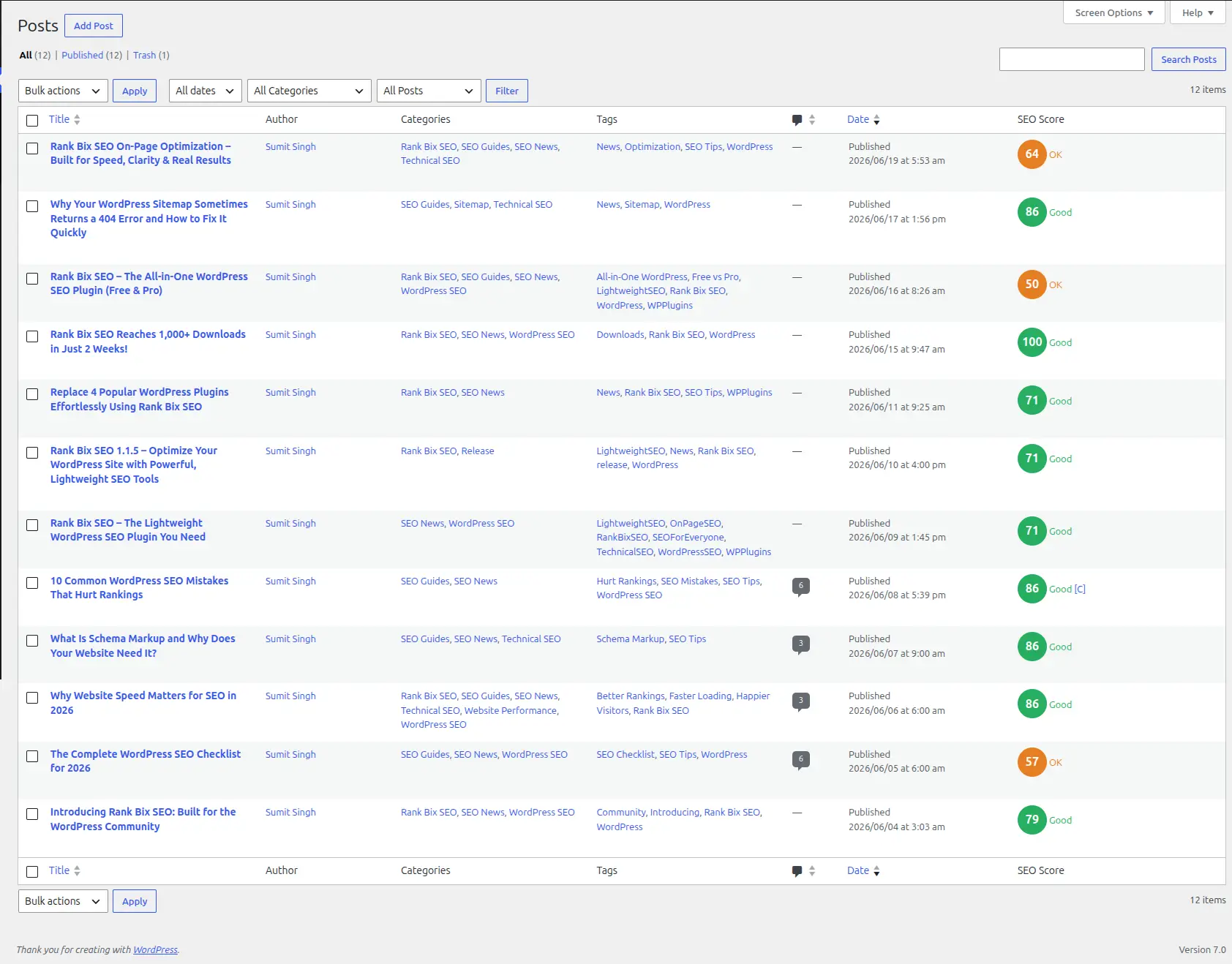1232x964 pixels.
Task: Click the comments column icon in table footer
Action: [797, 871]
